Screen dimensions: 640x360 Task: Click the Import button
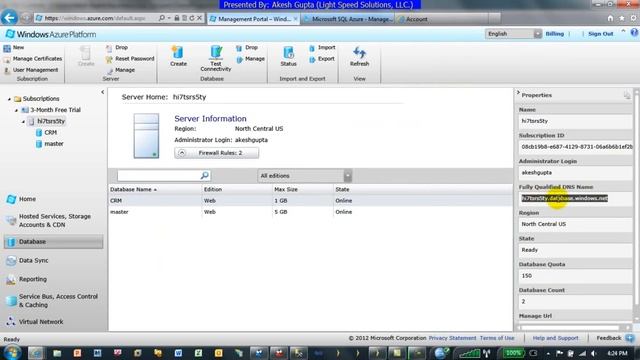coord(322,48)
